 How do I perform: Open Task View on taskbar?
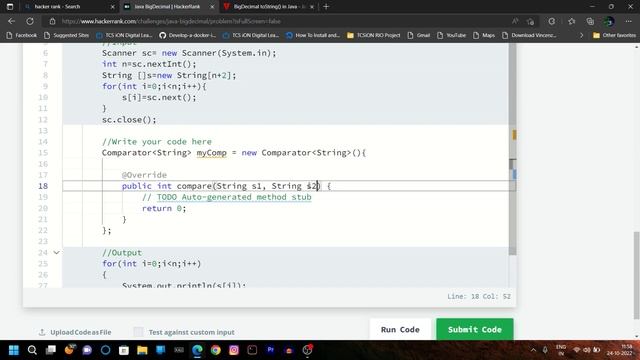(x=51, y=350)
